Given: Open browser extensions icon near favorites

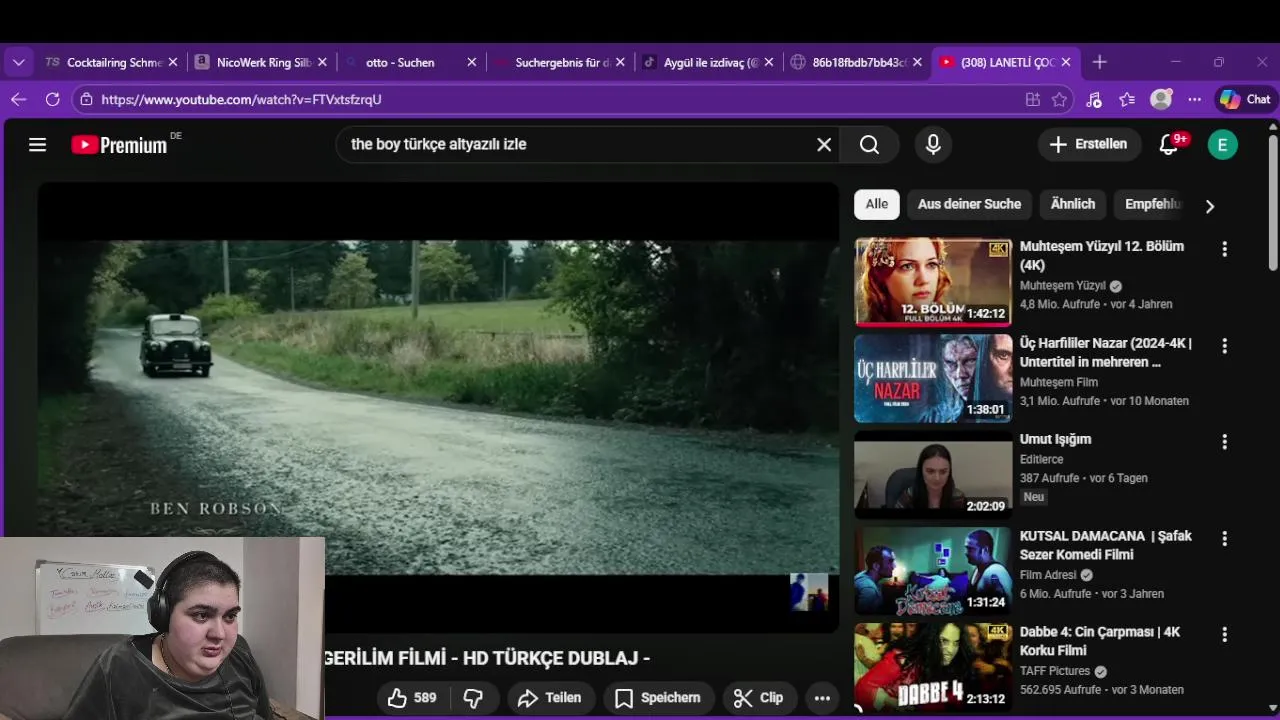Looking at the screenshot, I should [x=1093, y=99].
